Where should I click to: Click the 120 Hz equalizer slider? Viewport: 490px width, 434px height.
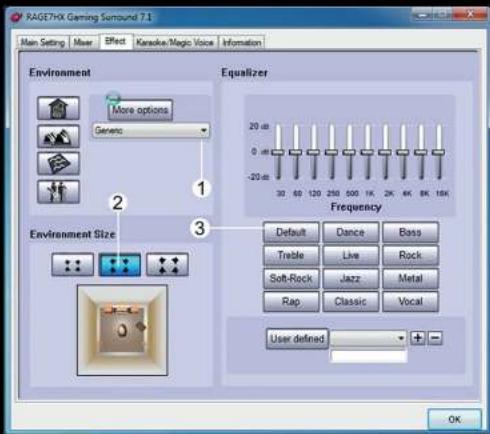click(x=314, y=152)
